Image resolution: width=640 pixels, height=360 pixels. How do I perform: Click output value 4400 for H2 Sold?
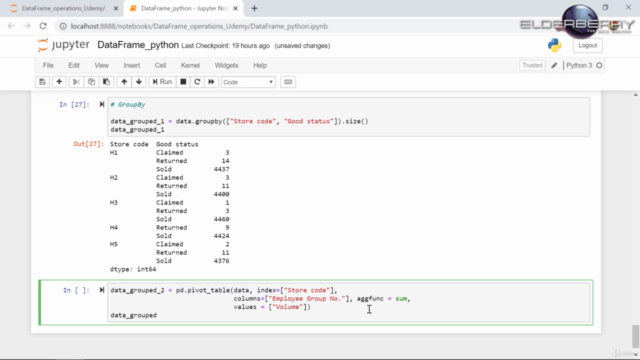click(221, 194)
